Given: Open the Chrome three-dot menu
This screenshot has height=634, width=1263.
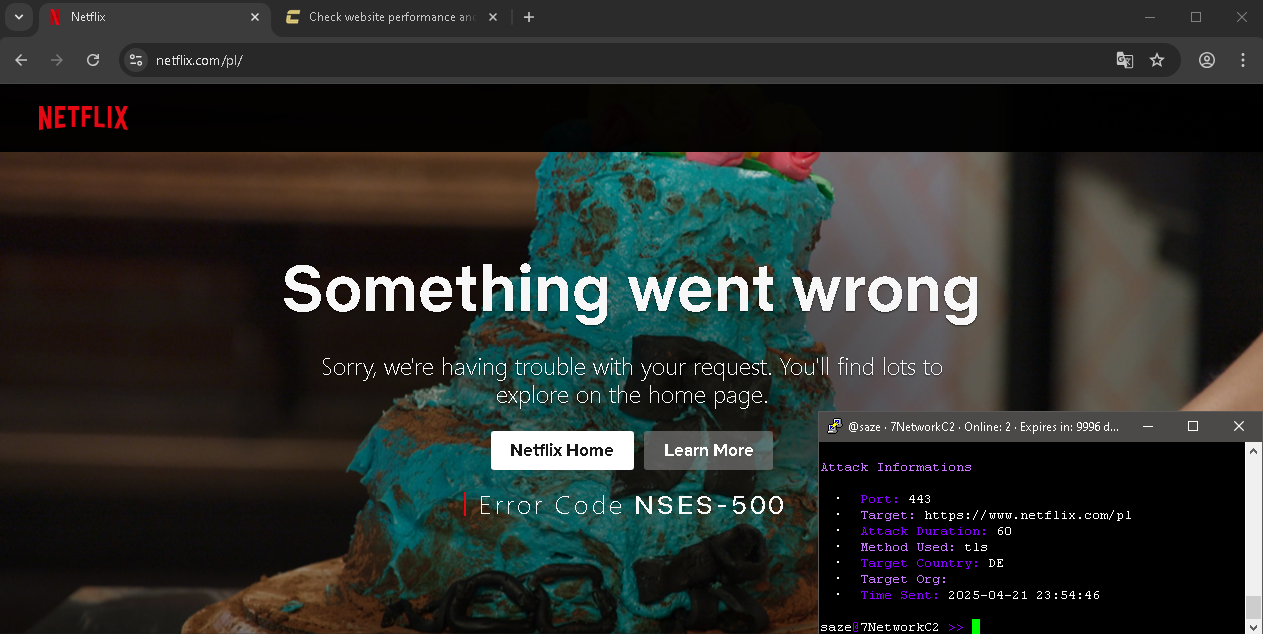Looking at the screenshot, I should (1243, 60).
